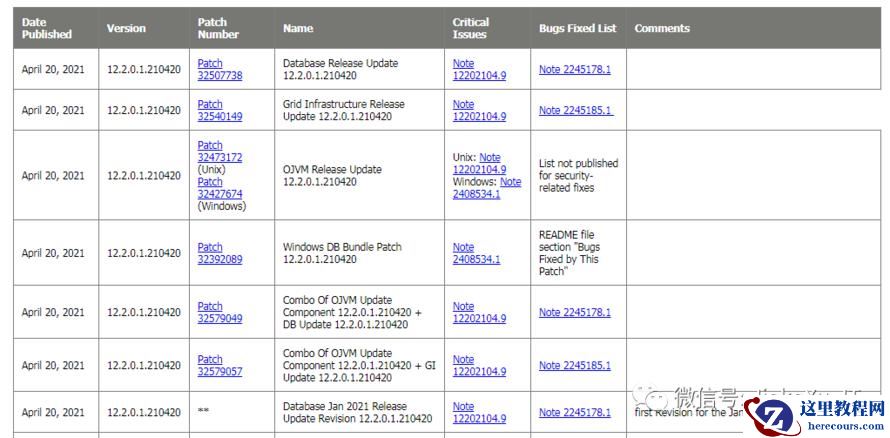Open Note 2245178.1 in the OJVM + DB Update row
Viewport: 890px width, 438px height.
[575, 312]
